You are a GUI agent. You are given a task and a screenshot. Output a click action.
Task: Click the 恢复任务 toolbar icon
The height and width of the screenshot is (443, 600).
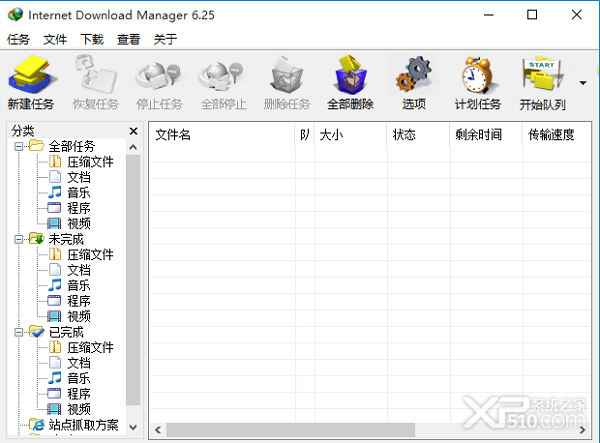(96, 75)
